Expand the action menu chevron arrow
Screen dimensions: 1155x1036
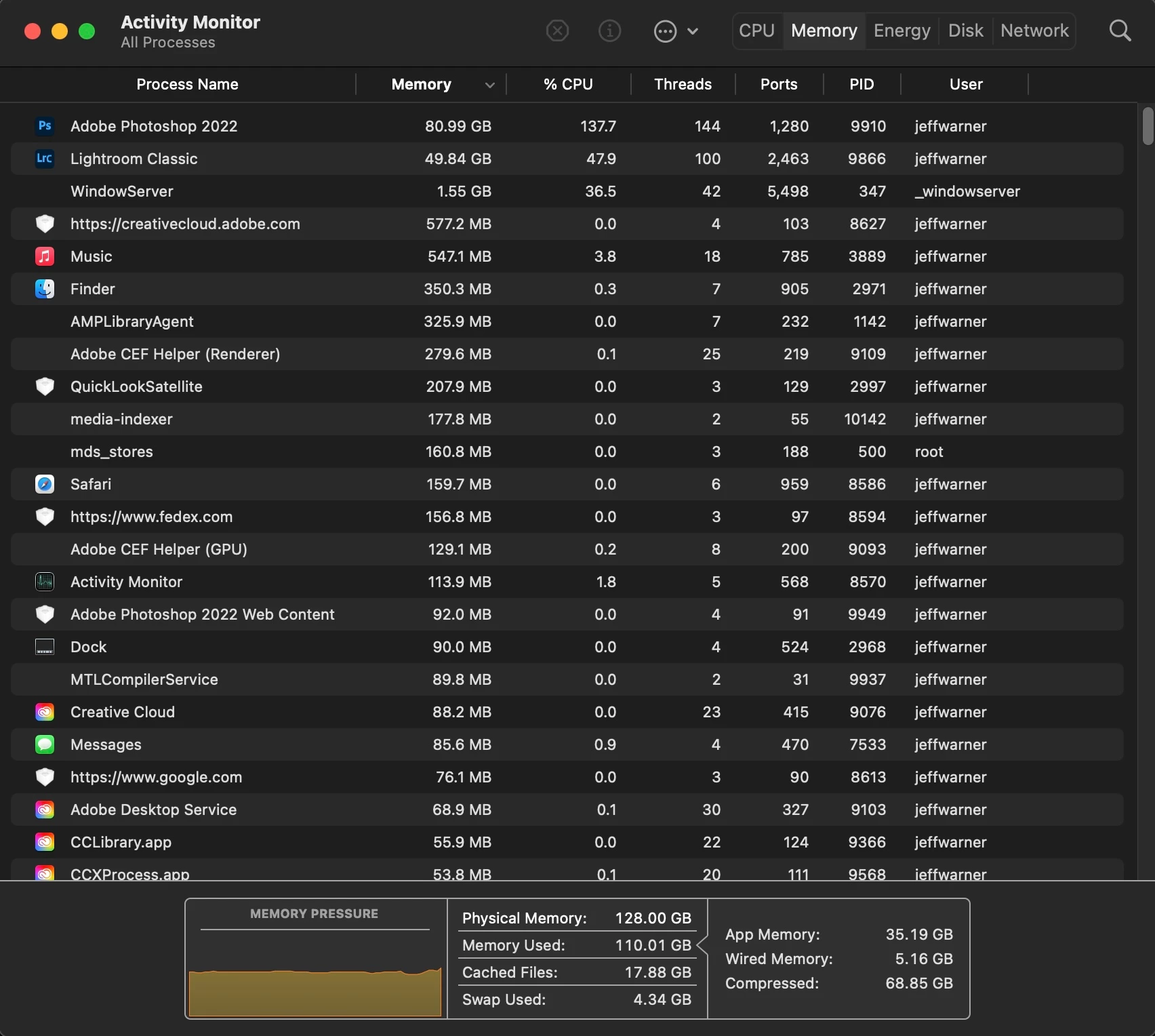click(x=693, y=31)
